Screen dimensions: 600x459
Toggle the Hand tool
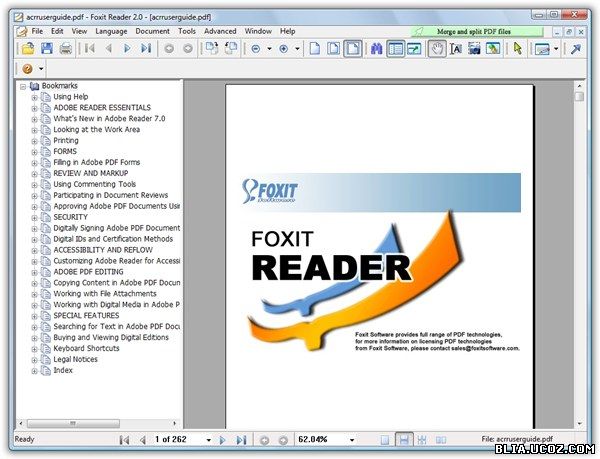[x=437, y=49]
